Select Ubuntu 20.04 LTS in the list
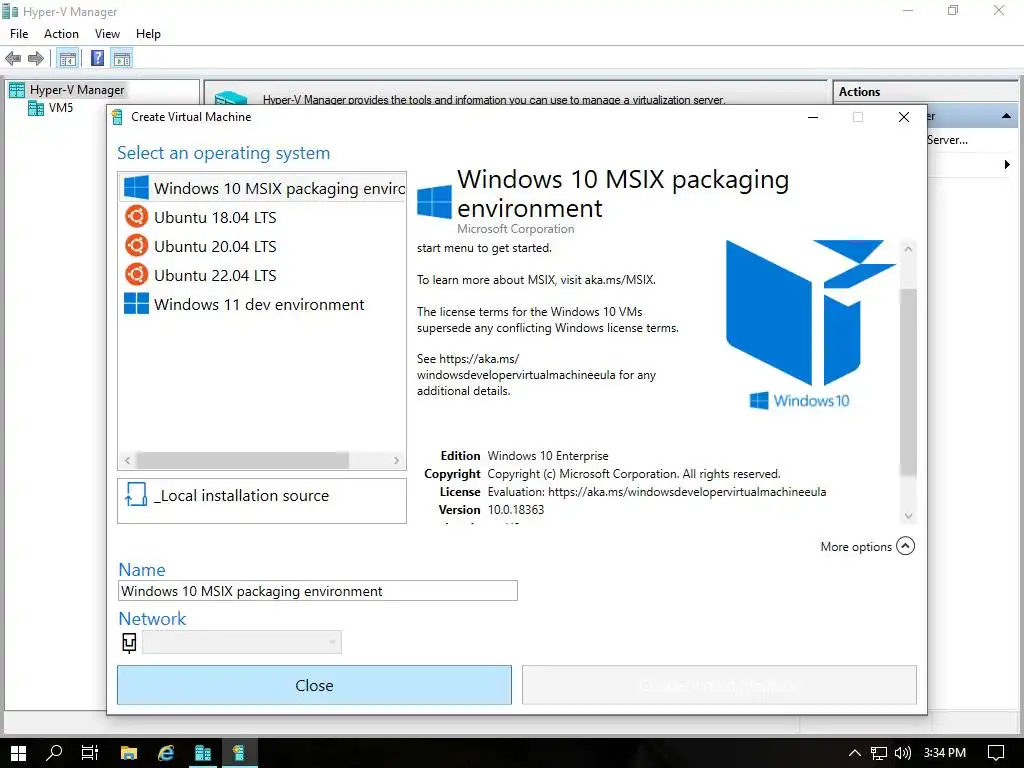This screenshot has width=1024, height=768. pos(263,246)
